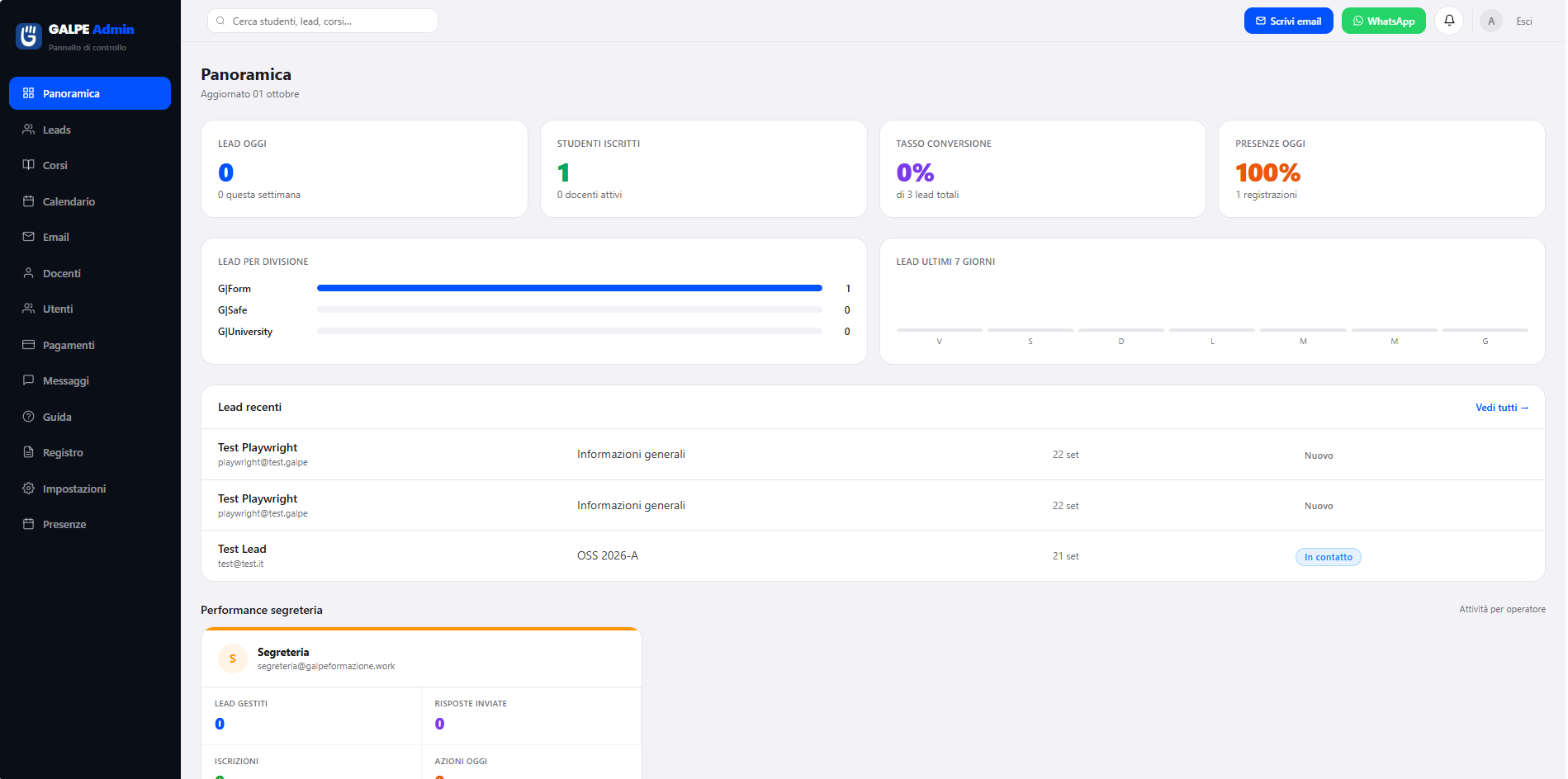Open the Calendario page
The image size is (1568, 779).
(90, 201)
